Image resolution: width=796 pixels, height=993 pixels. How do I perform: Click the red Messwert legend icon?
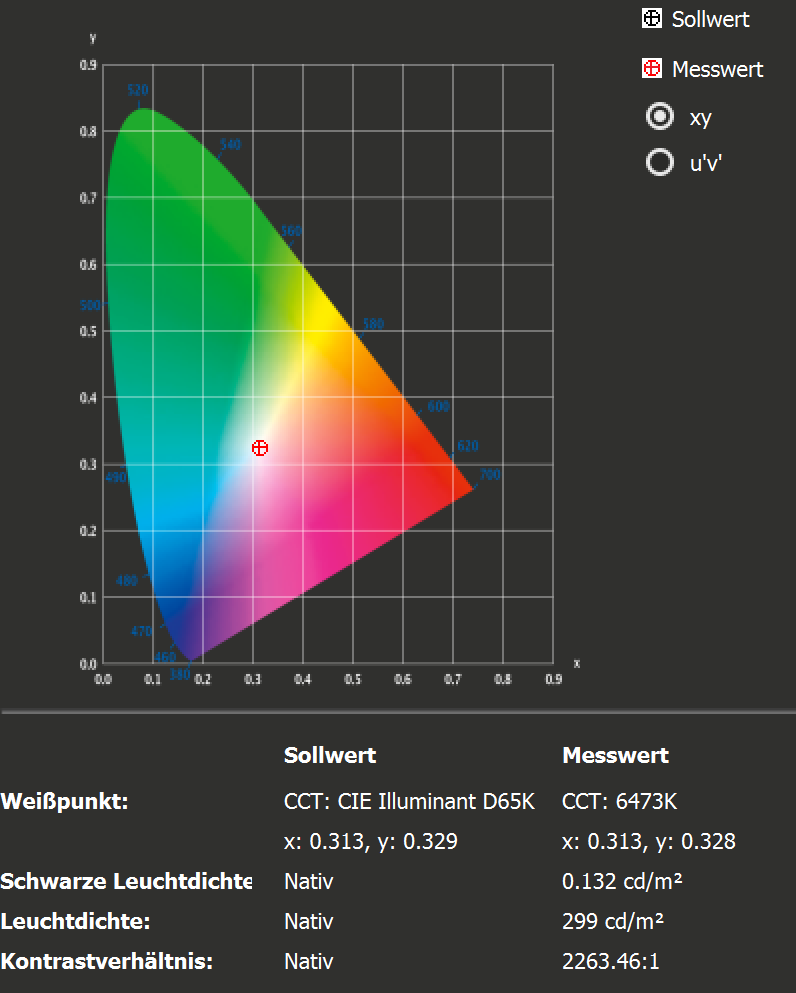(652, 69)
